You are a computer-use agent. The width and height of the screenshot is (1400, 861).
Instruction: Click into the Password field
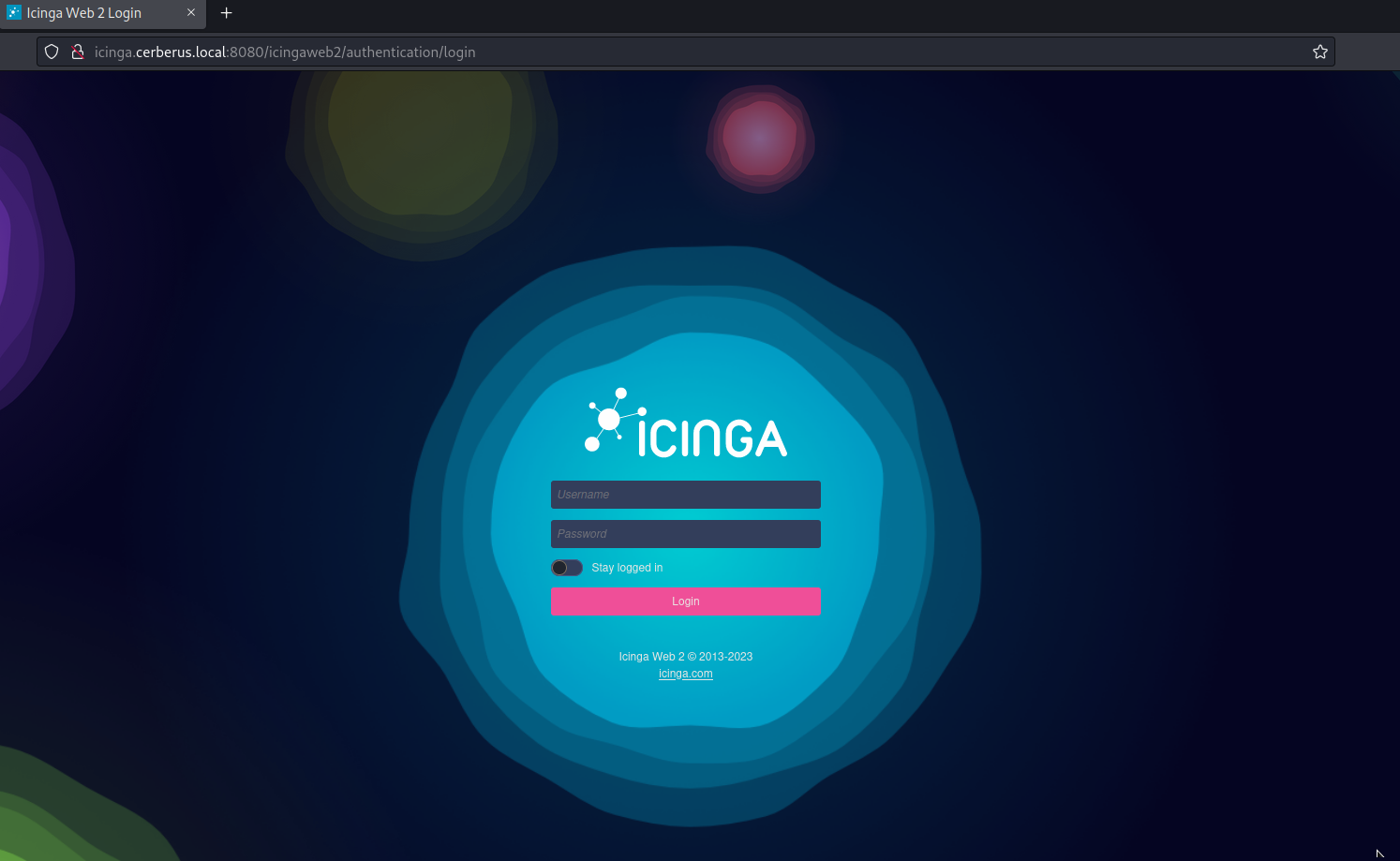(x=686, y=534)
